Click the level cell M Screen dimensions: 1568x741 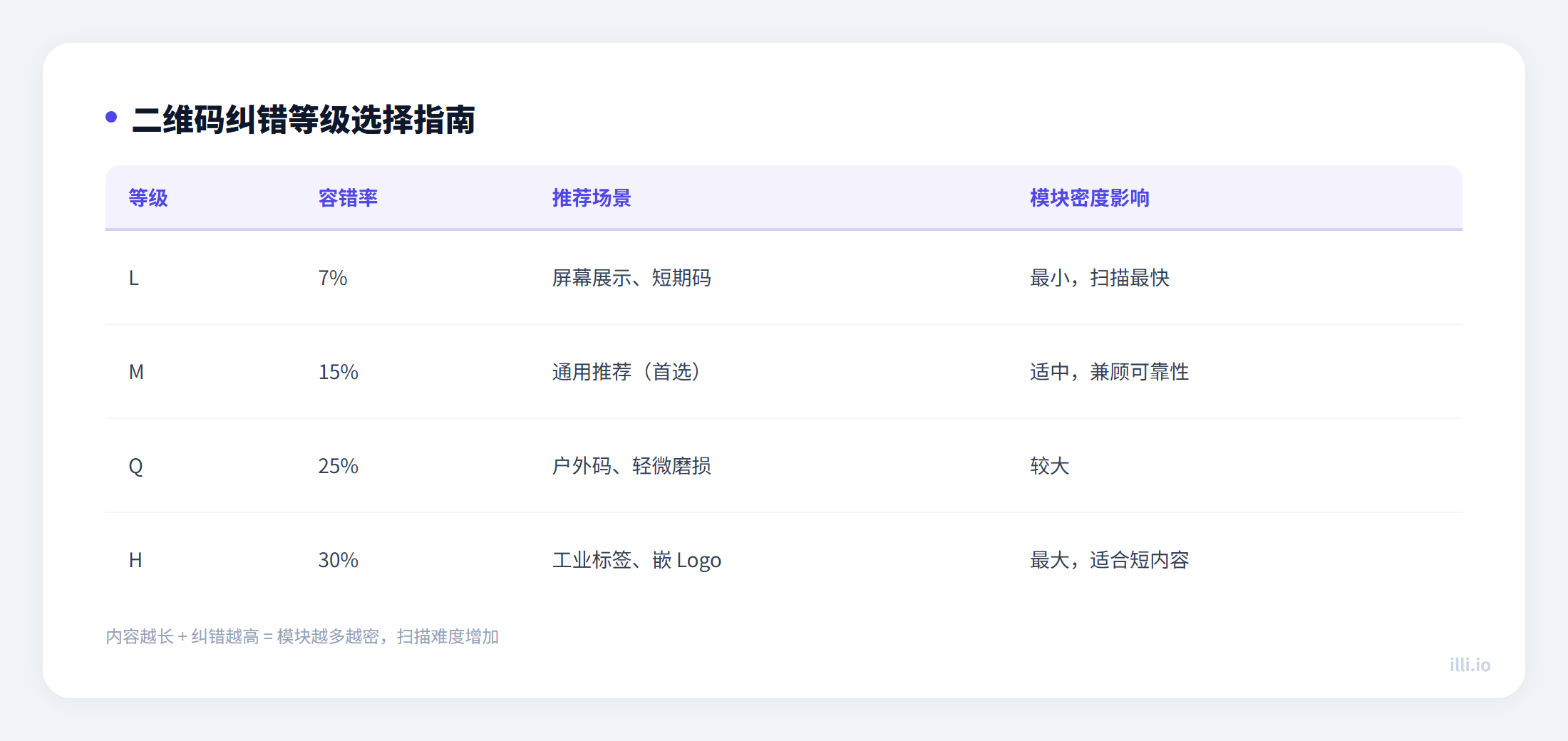click(136, 372)
